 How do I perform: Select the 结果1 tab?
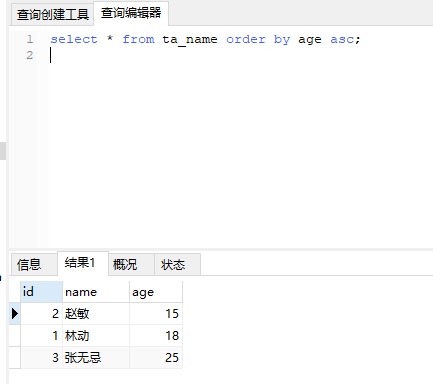point(83,263)
